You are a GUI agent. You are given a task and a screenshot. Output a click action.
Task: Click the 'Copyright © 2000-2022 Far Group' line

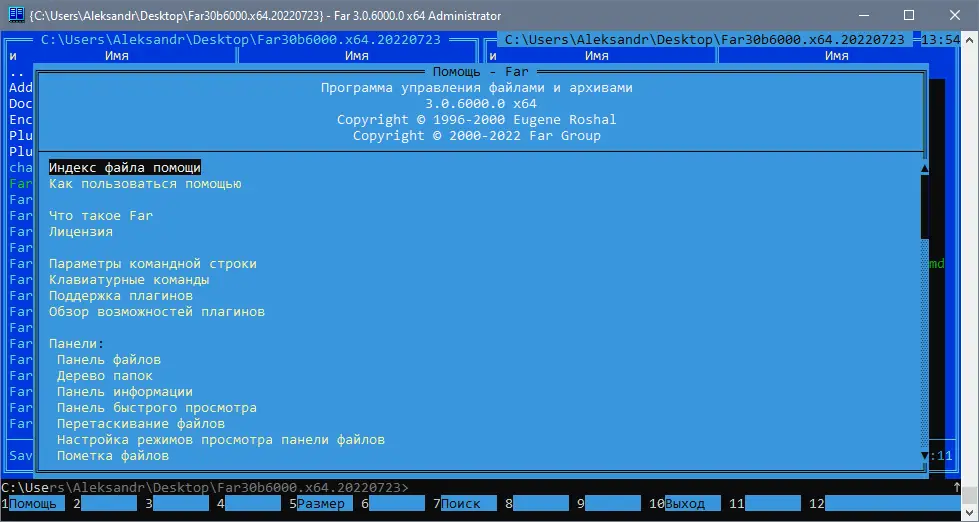click(476, 135)
